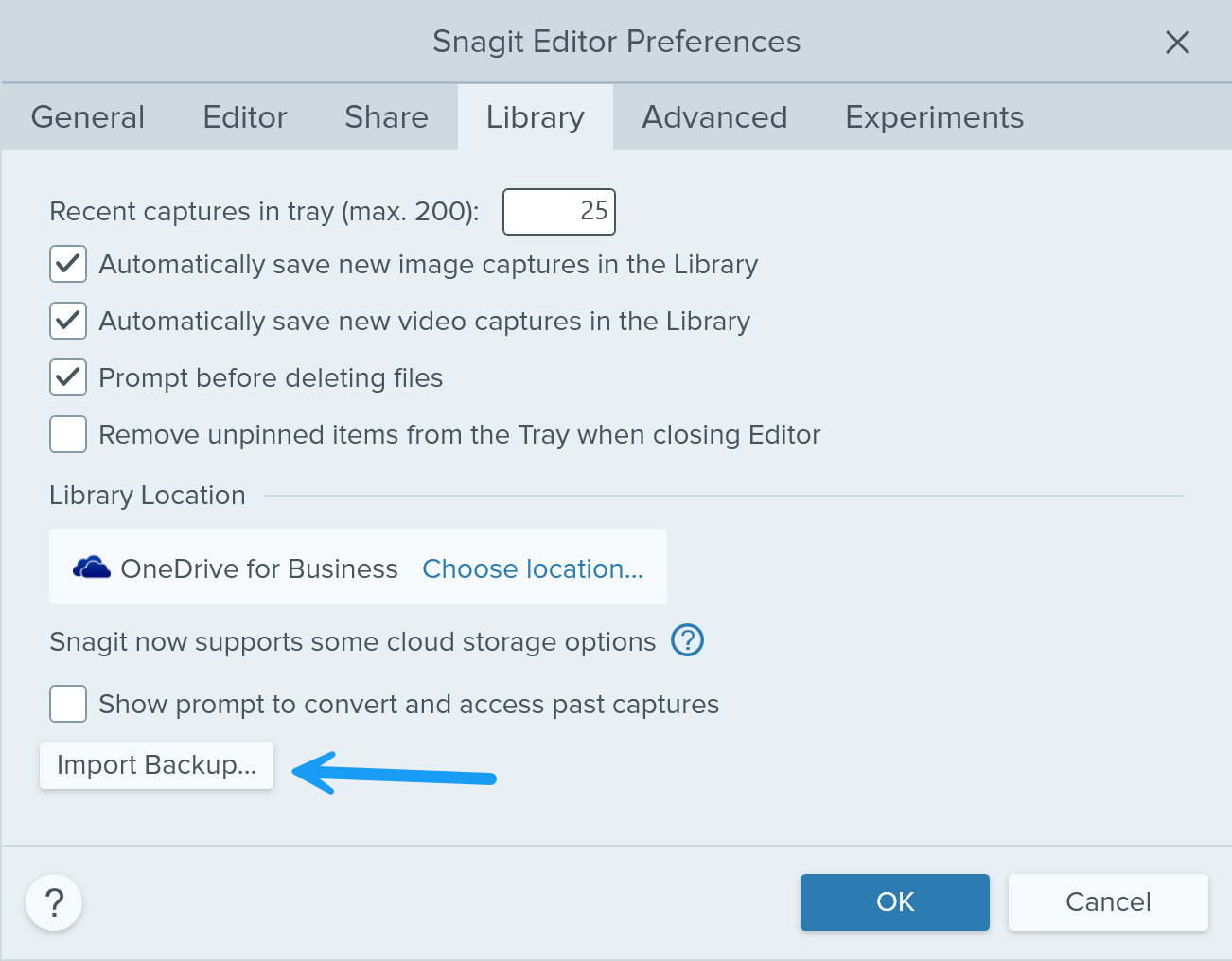The image size is (1232, 961).
Task: Enable remove unpinned items from Tray
Action: 68,435
